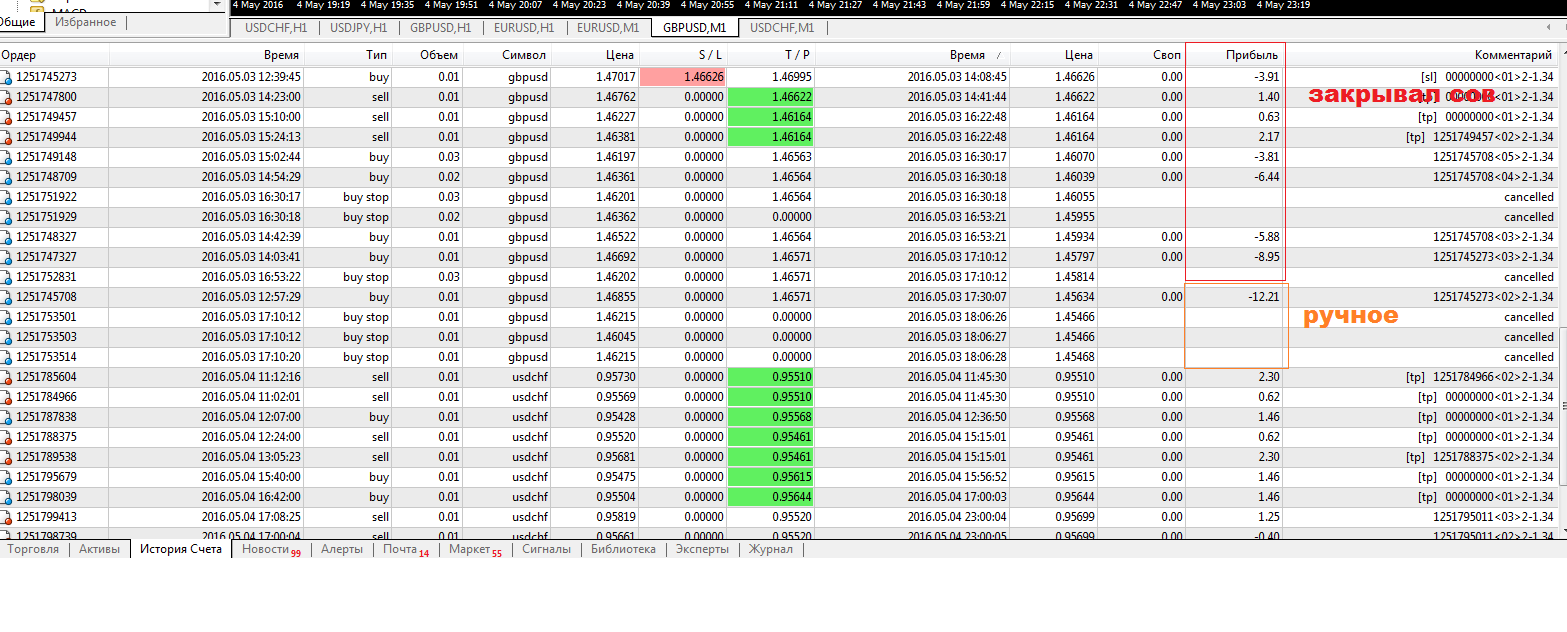Click the order icon for 1251798039
Screen dimensions: 1567x632
tap(7, 497)
